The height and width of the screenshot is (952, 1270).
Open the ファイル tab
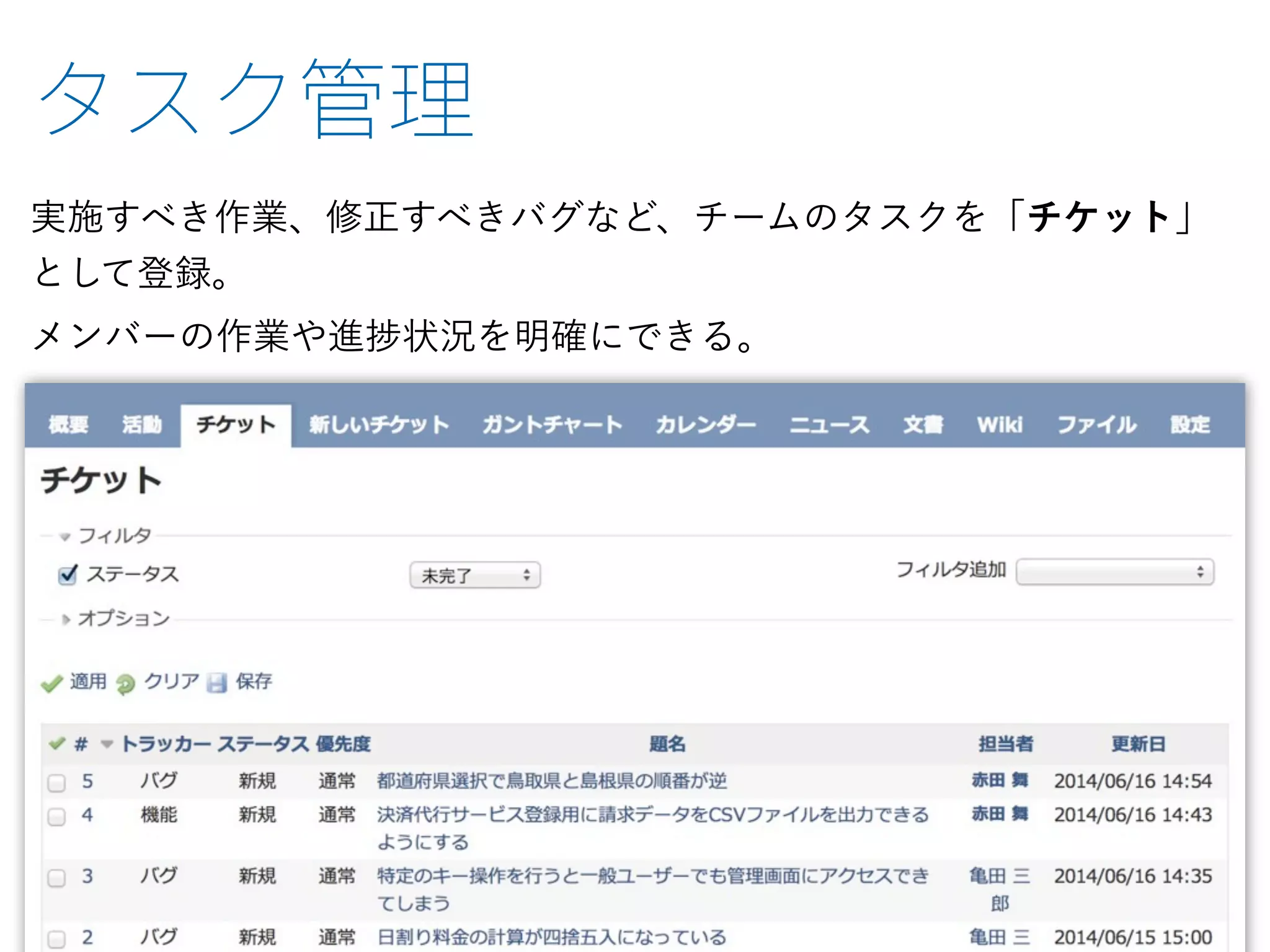[1097, 425]
